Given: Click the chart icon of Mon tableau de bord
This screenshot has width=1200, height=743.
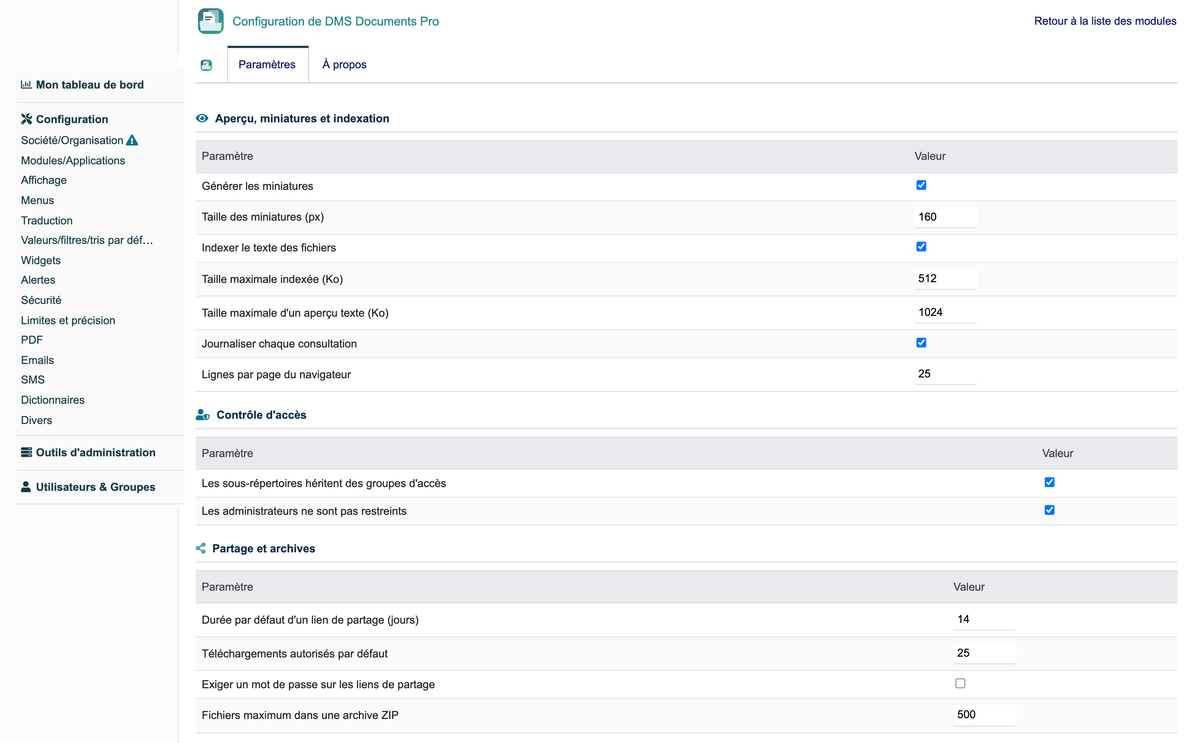Looking at the screenshot, I should (x=26, y=85).
